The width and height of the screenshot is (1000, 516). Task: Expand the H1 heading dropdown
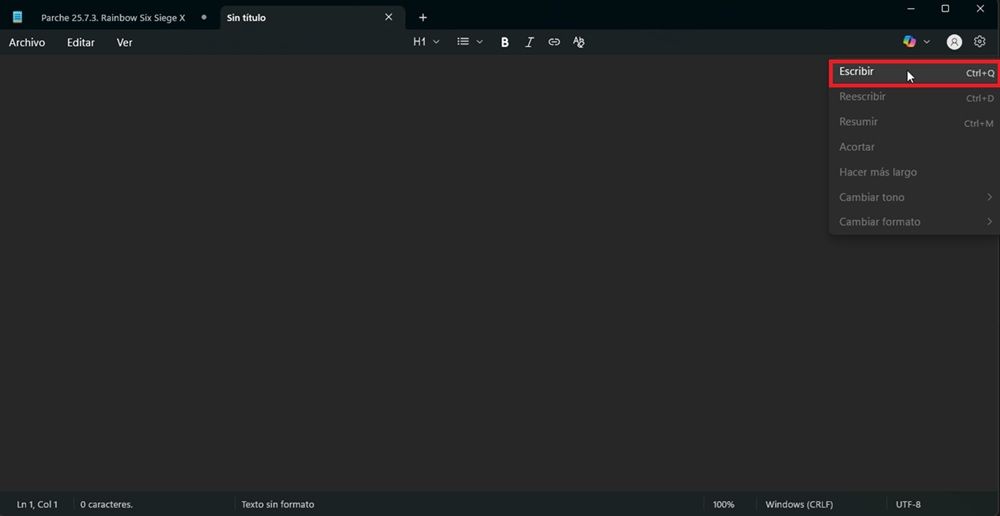(426, 42)
